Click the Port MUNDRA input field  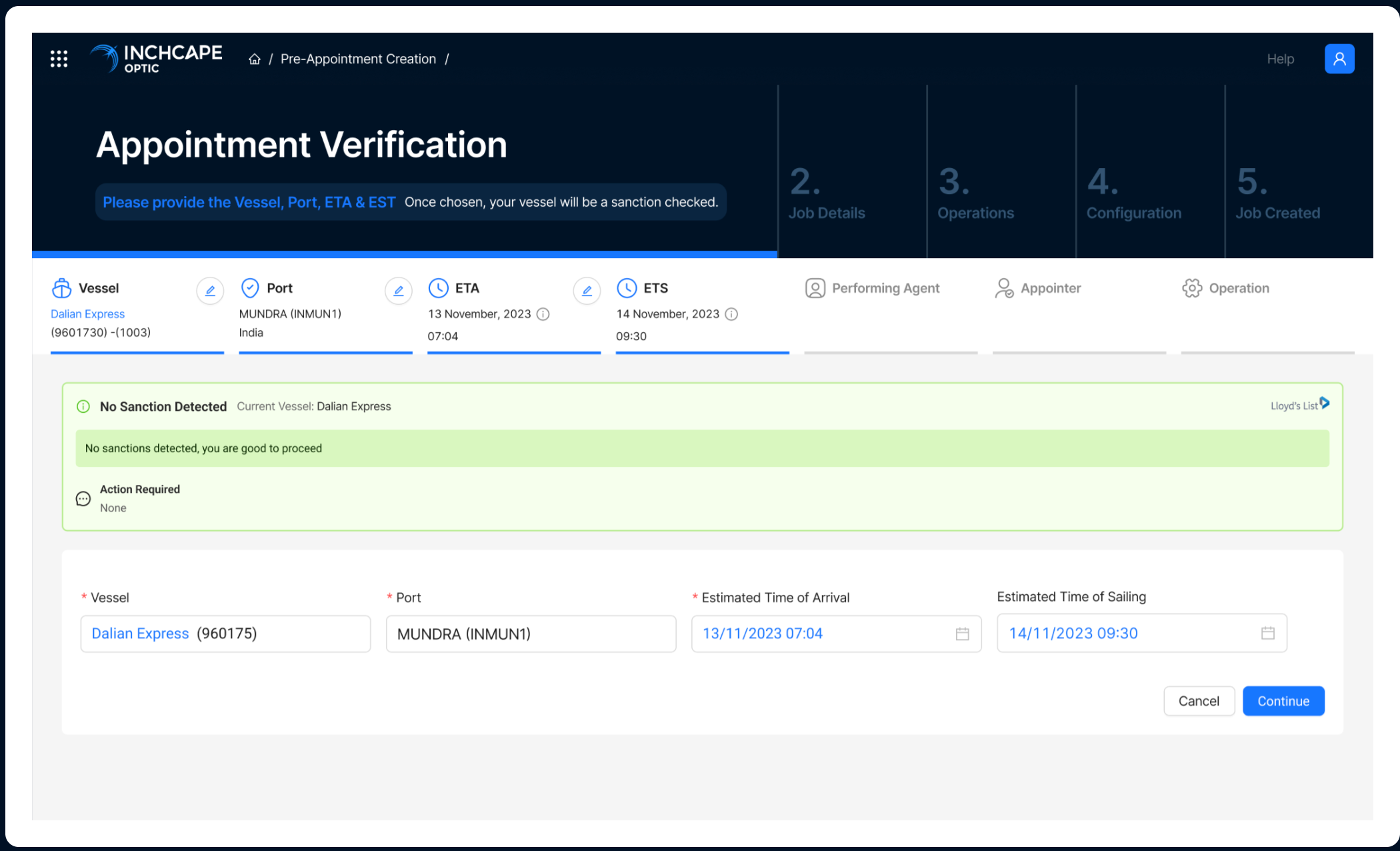click(531, 634)
